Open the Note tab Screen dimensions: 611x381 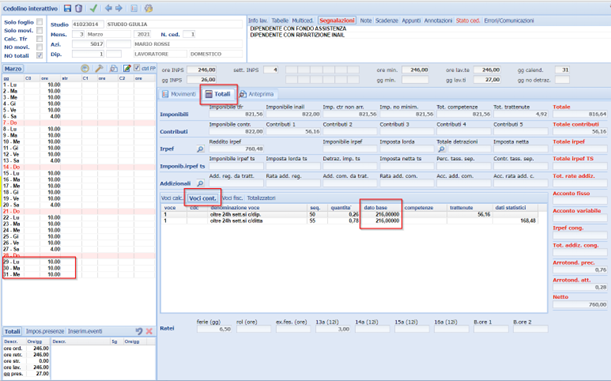coord(366,21)
